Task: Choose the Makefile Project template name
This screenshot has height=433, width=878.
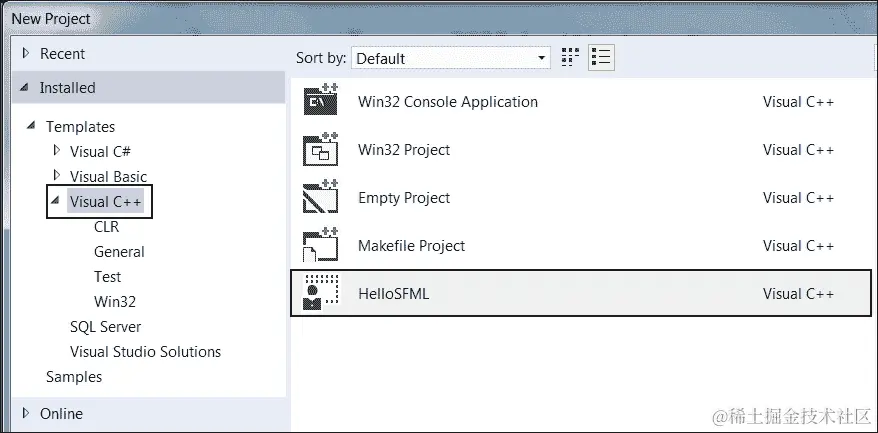Action: 412,245
